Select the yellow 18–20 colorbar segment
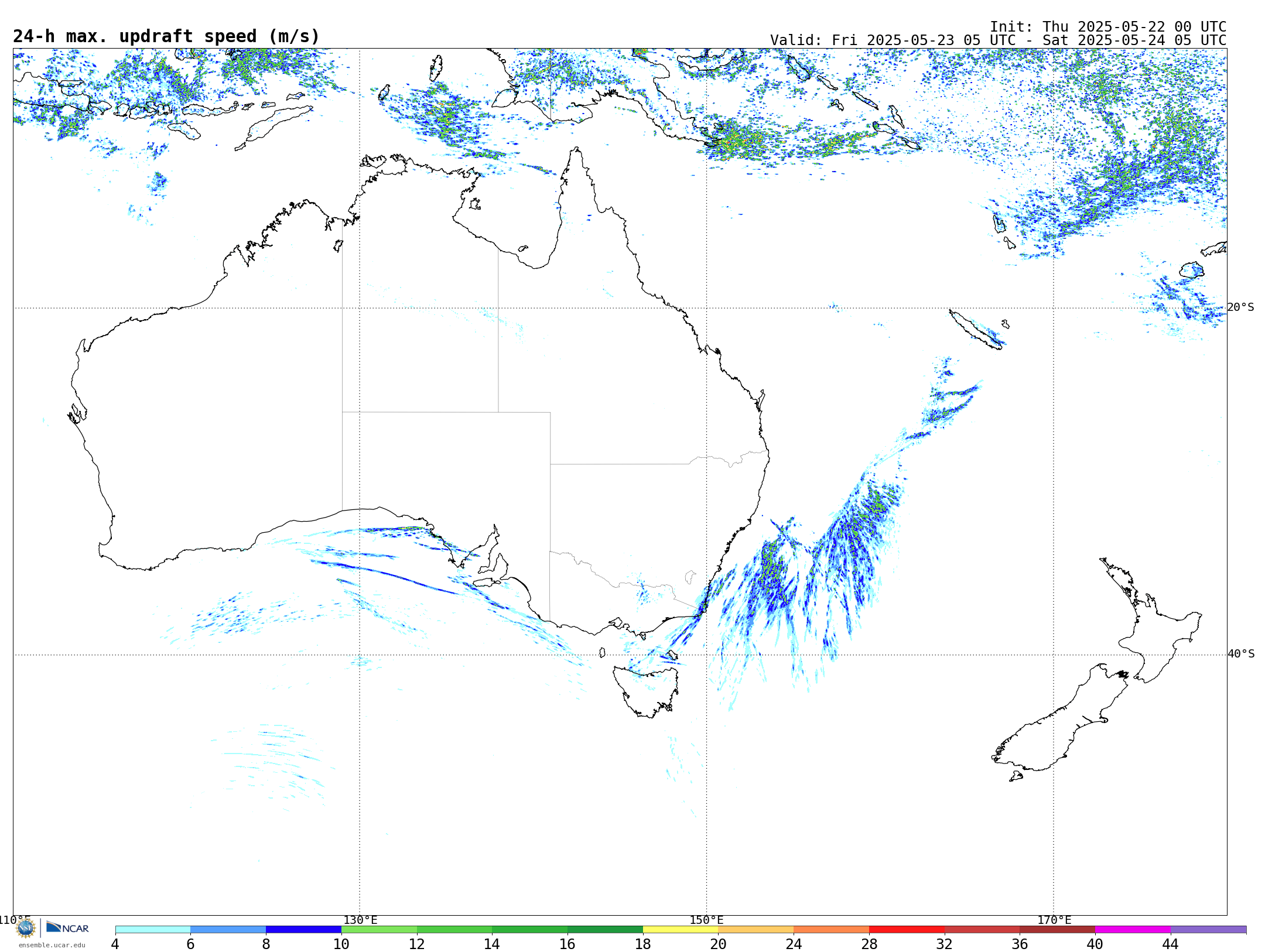 pos(681,930)
